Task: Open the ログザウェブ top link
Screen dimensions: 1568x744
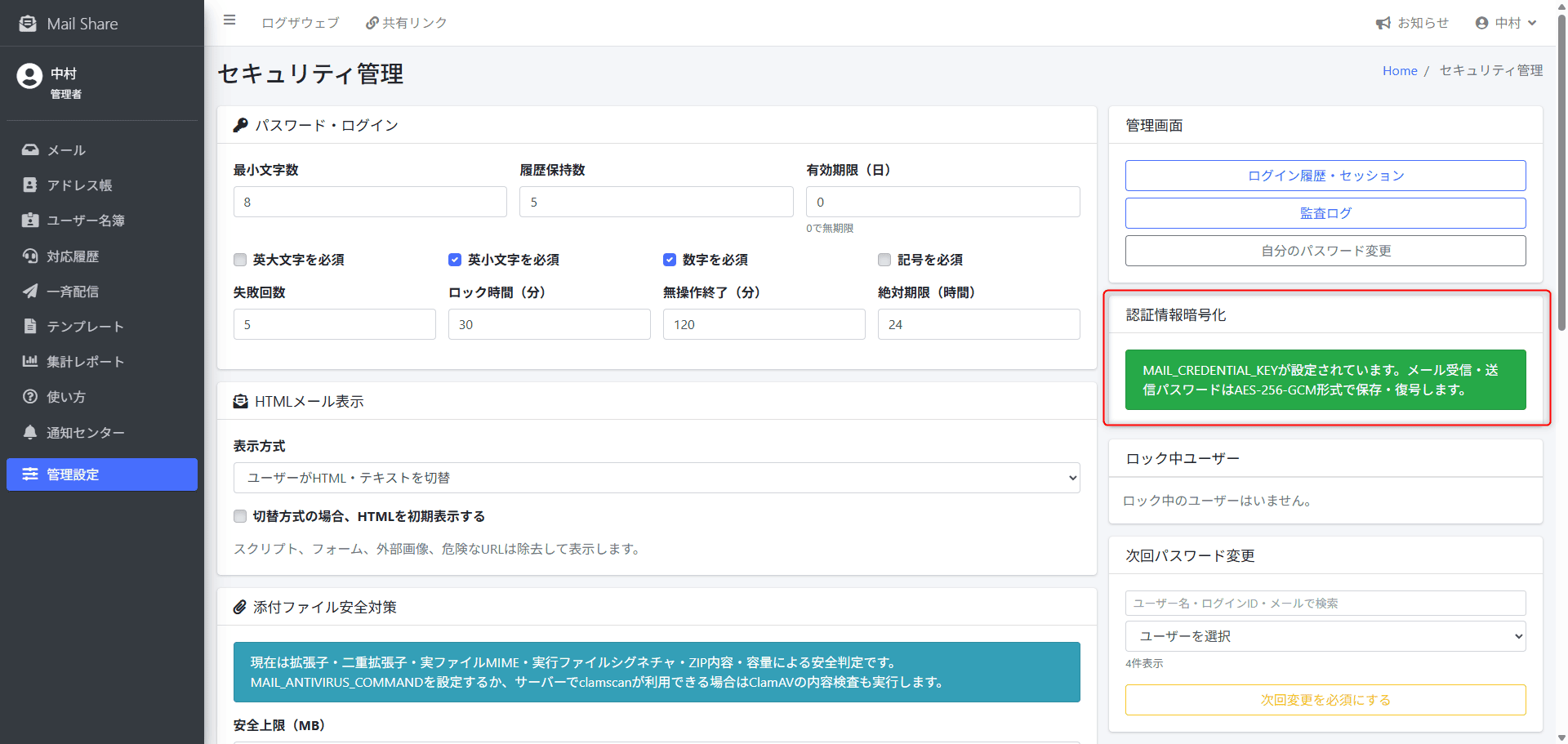Action: (300, 23)
